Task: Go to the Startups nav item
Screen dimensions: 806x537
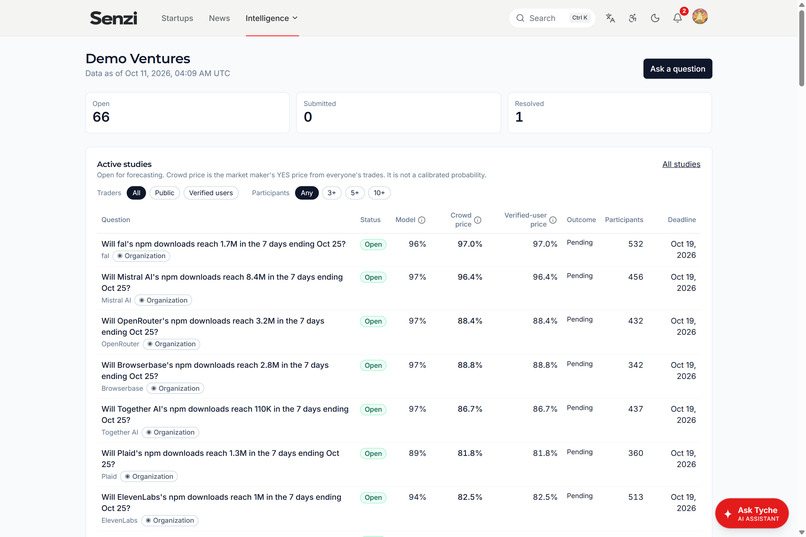Action: pyautogui.click(x=177, y=18)
